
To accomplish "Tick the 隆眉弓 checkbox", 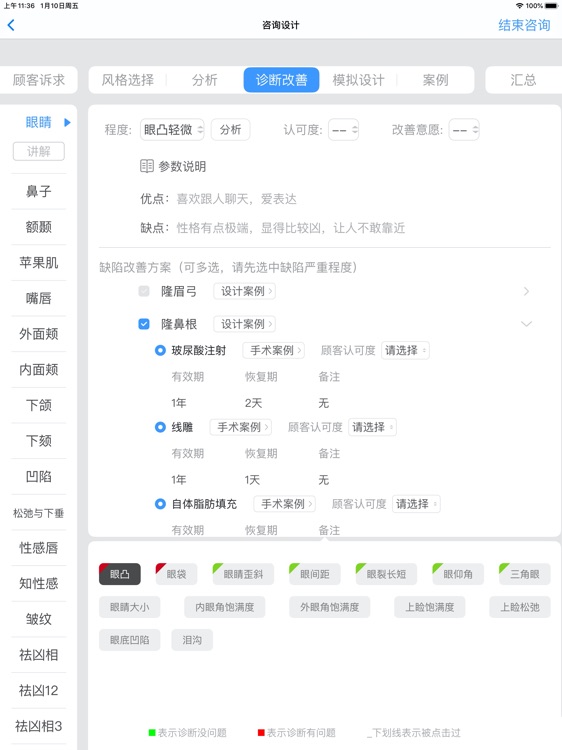I will tap(144, 291).
